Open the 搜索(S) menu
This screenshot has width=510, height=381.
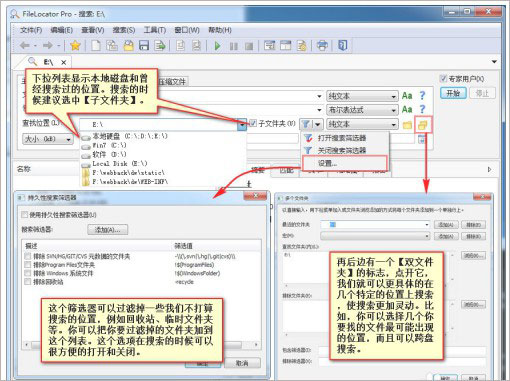pos(124,30)
